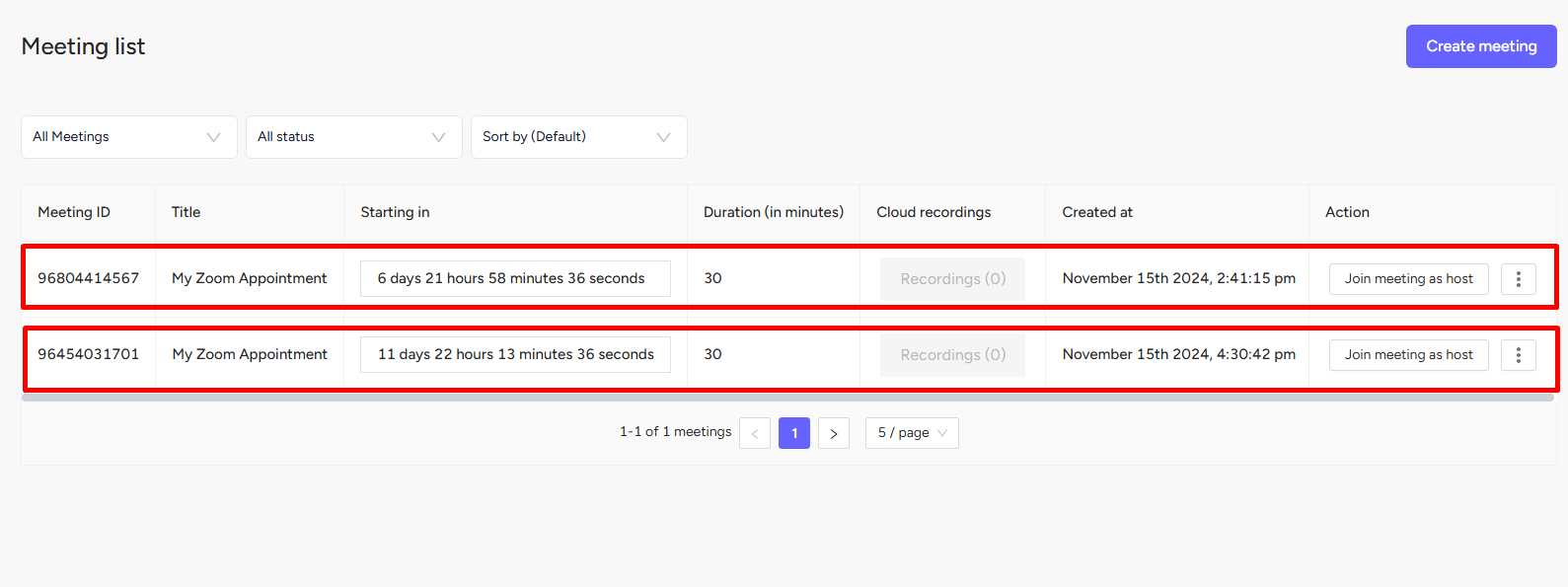
Task: Expand the All Meetings filter dropdown
Action: point(129,137)
